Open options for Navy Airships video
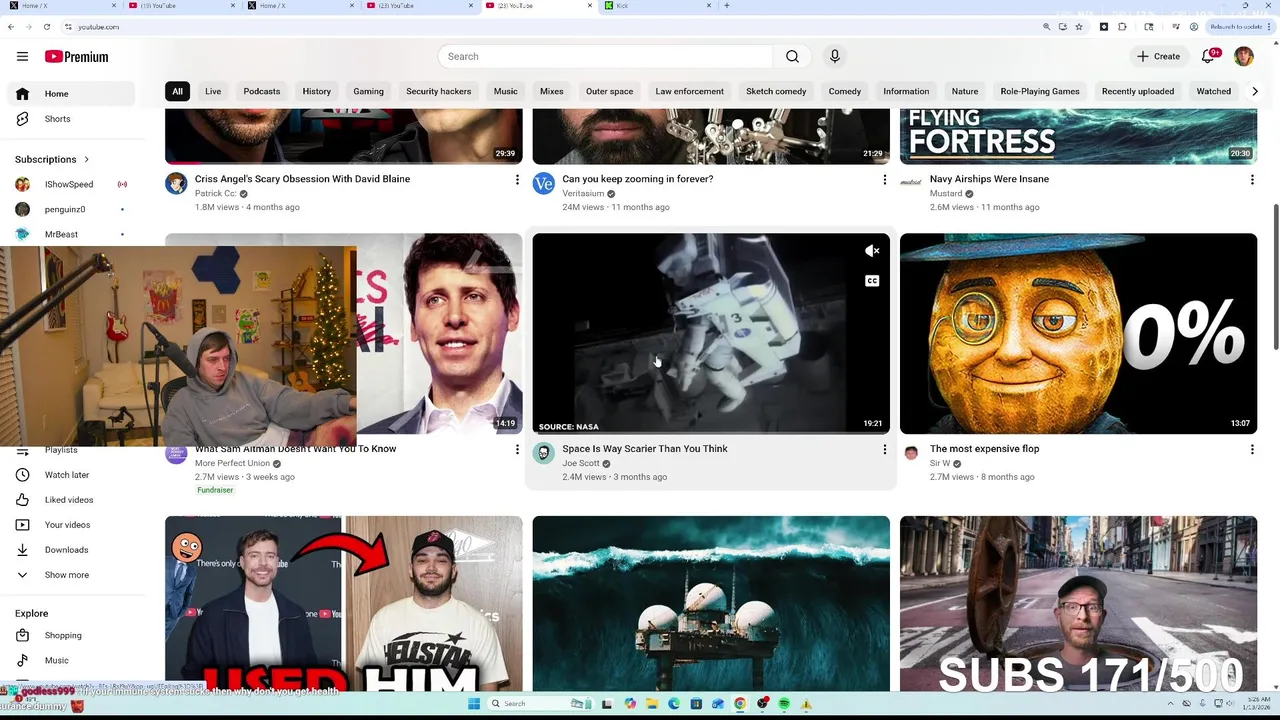 point(1252,180)
